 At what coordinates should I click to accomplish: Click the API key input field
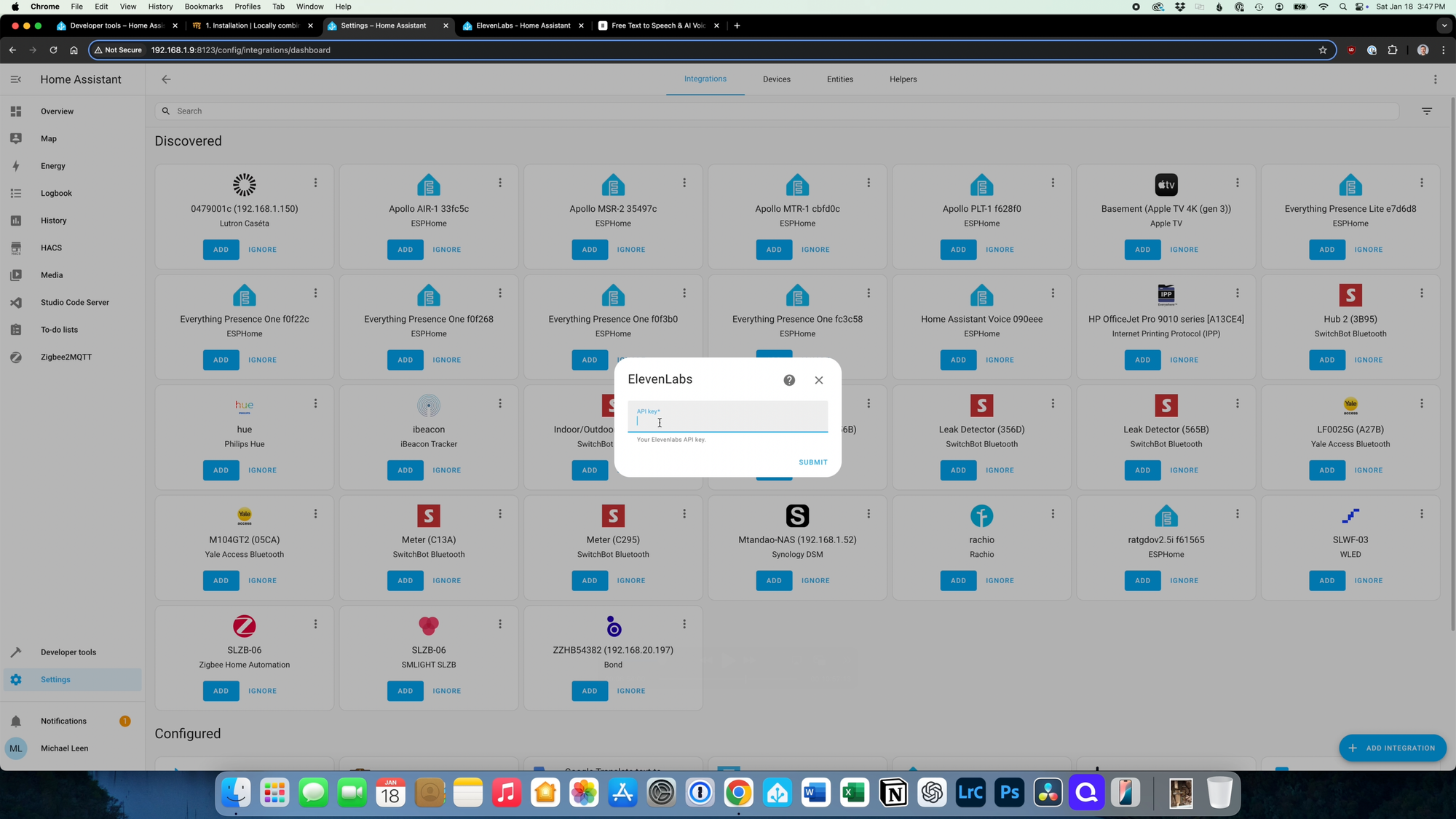(x=727, y=416)
